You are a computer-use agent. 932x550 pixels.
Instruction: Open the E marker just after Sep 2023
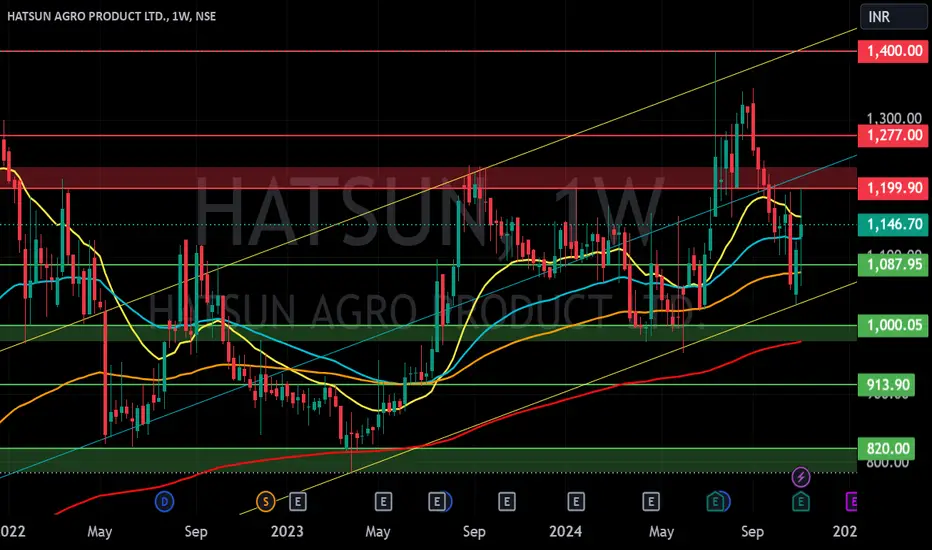(506, 502)
